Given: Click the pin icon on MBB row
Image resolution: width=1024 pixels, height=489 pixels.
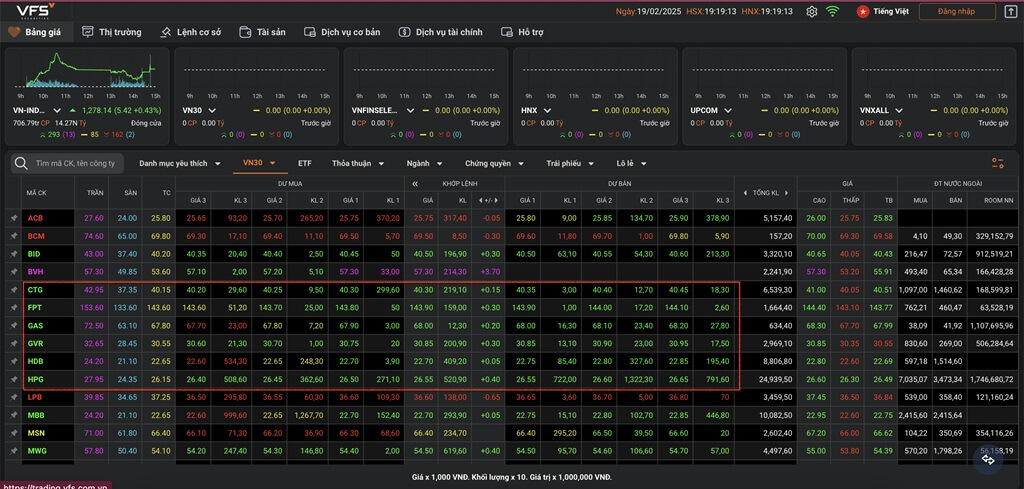Looking at the screenshot, I should click(x=13, y=415).
